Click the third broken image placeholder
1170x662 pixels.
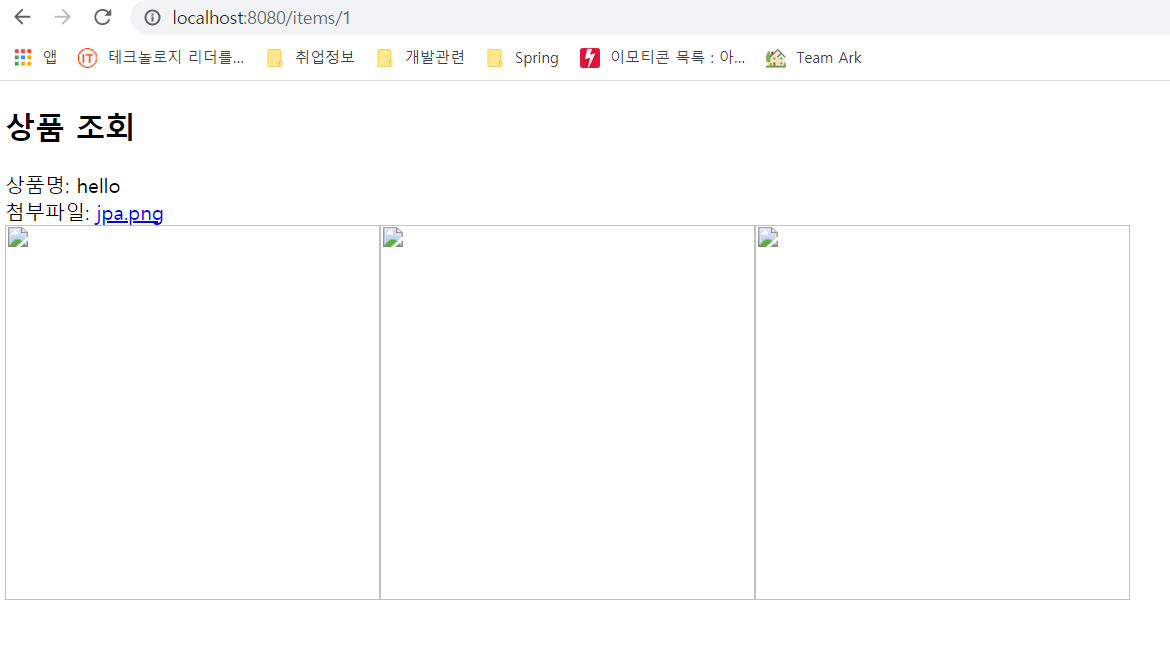tap(942, 412)
